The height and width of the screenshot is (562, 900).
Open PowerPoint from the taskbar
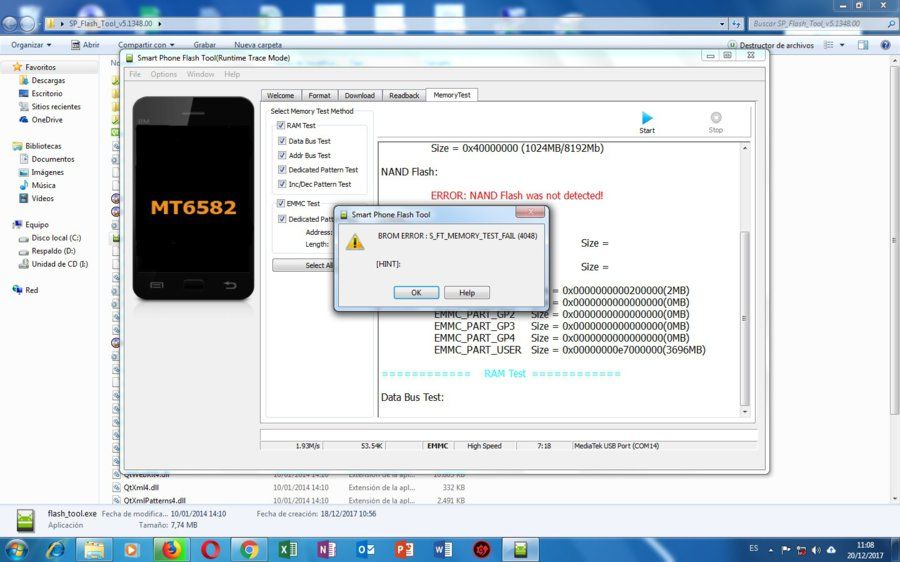[x=404, y=550]
